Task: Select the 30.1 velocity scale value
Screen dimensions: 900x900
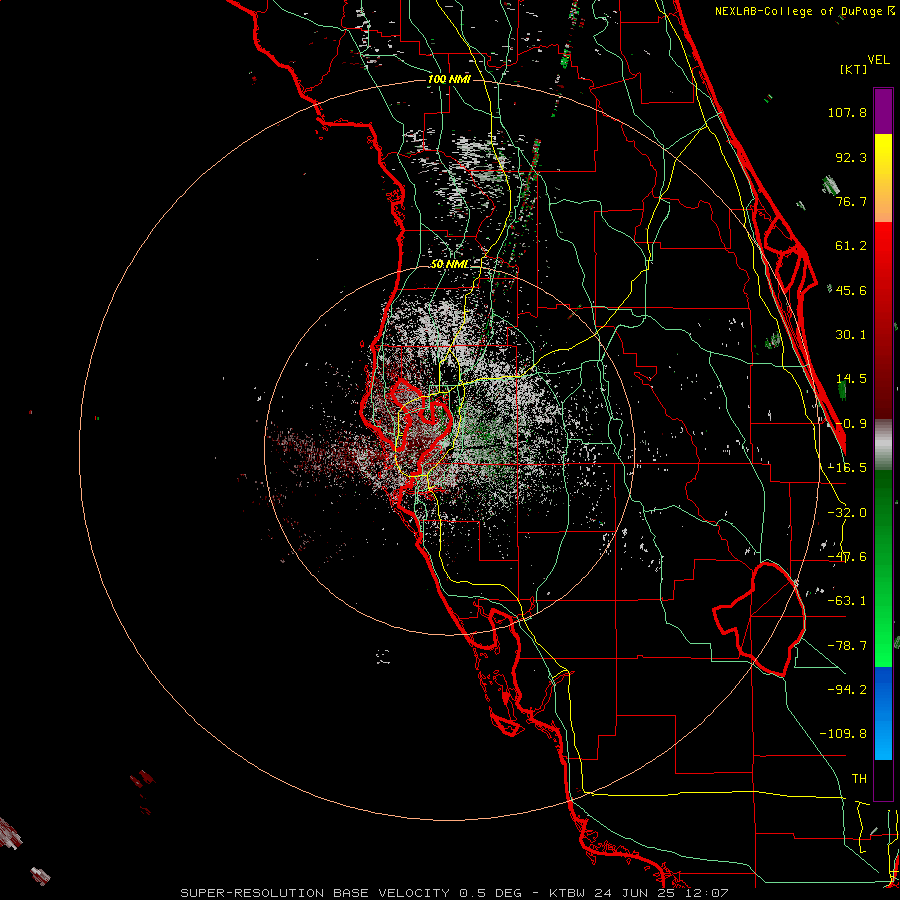Action: [x=851, y=335]
